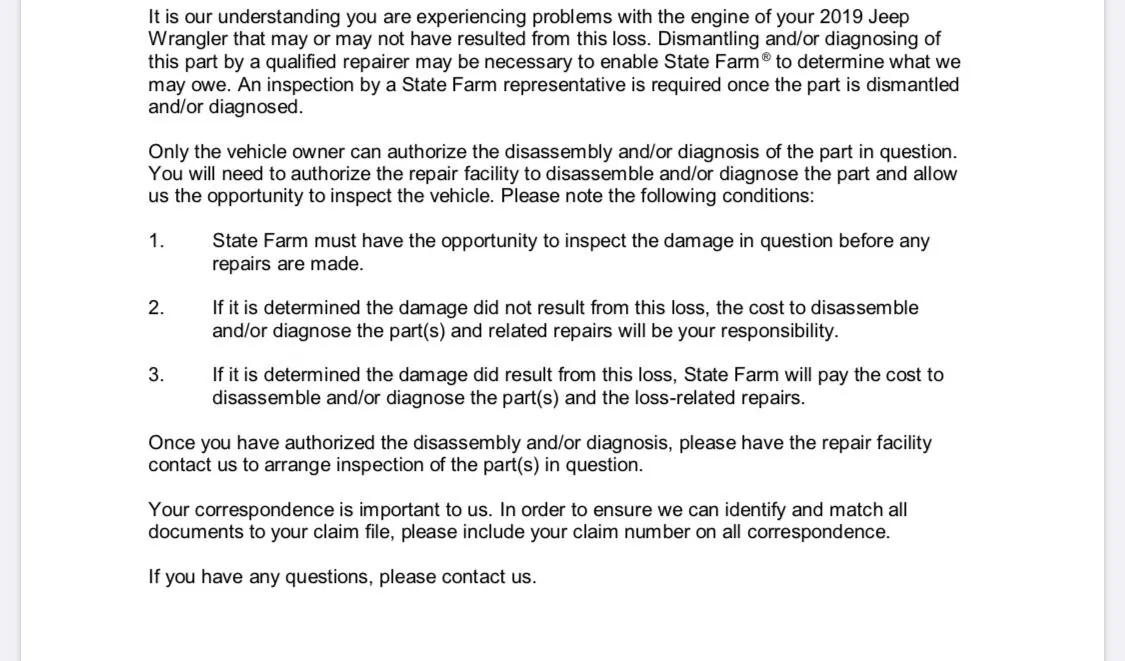This screenshot has width=1125, height=661.
Task: Click the numeral 1 list marker
Action: [x=156, y=241]
